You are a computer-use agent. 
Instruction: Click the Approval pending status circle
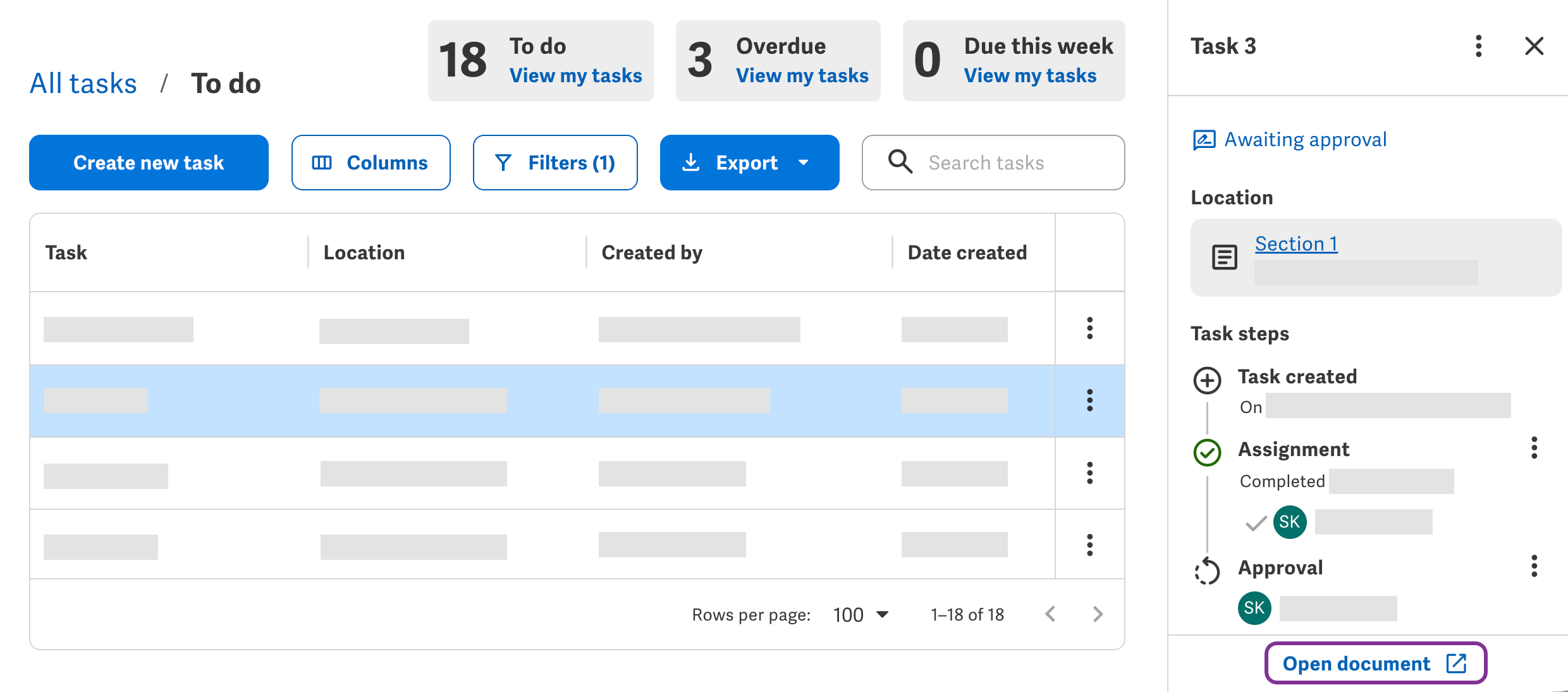point(1207,571)
